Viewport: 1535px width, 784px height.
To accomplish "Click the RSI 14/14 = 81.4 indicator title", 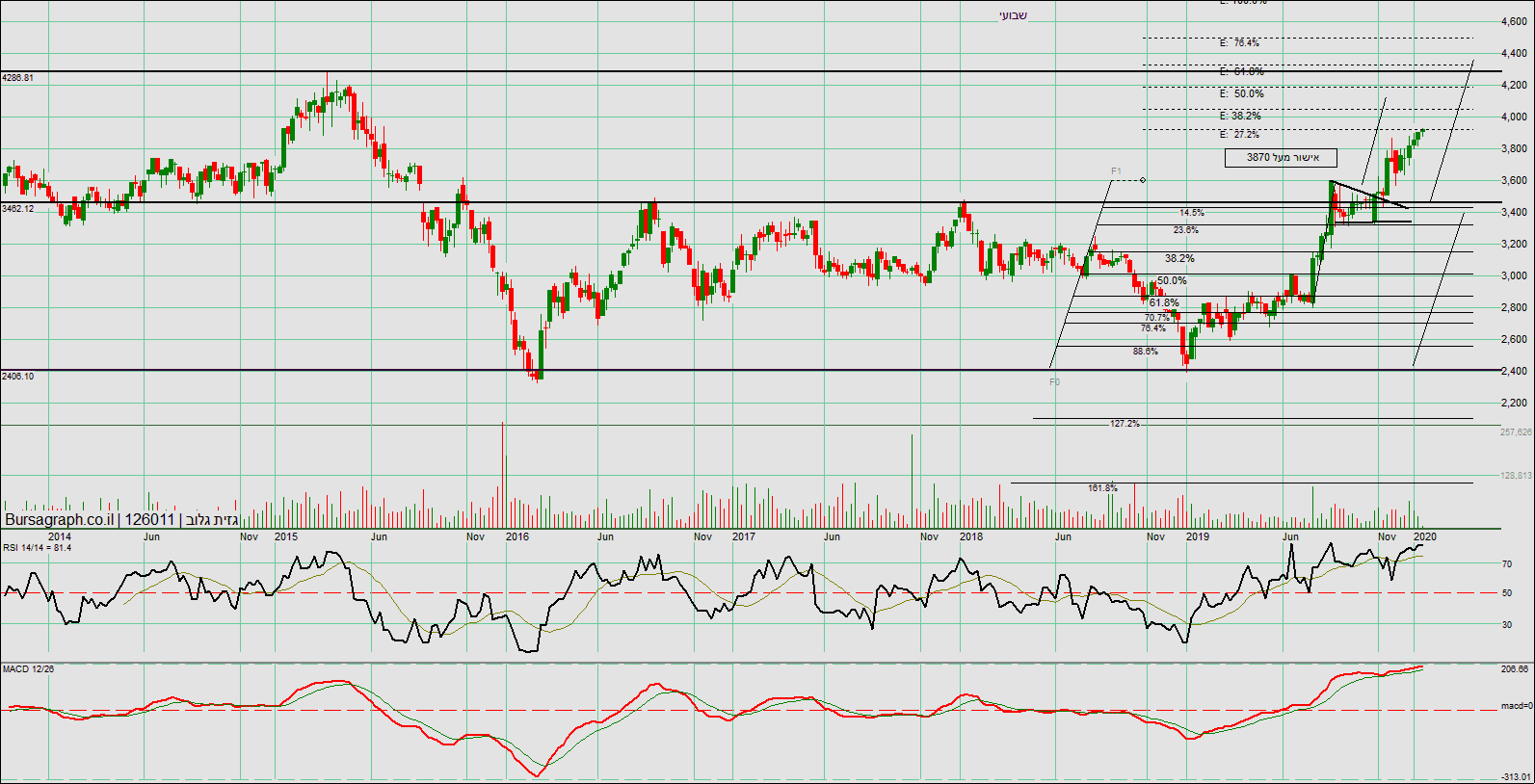I will pyautogui.click(x=37, y=548).
